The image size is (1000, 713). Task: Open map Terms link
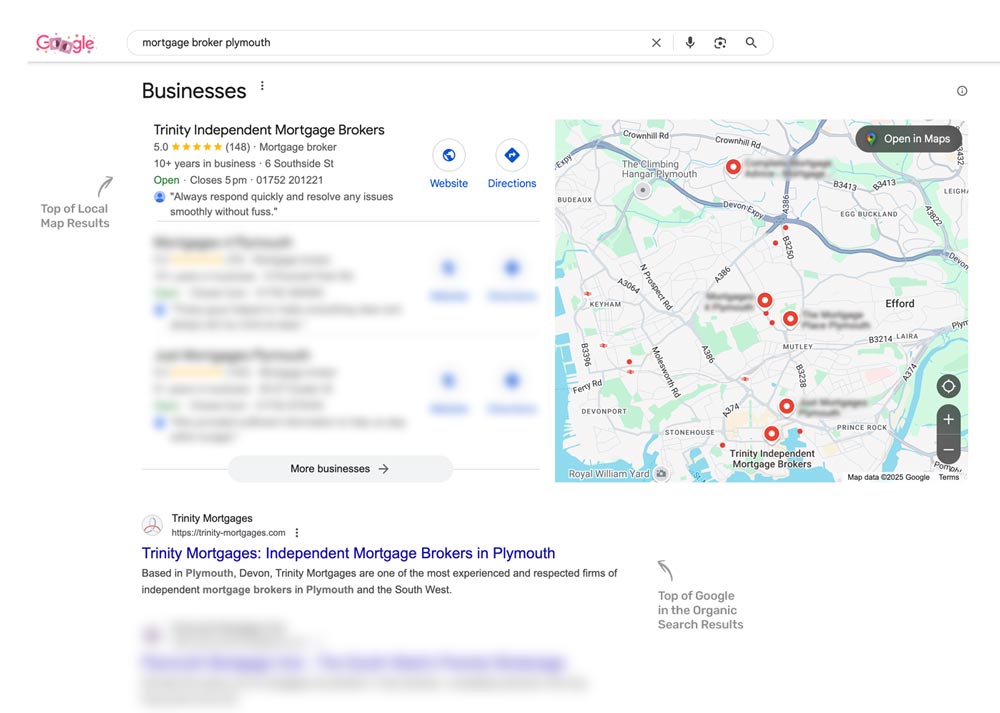pyautogui.click(x=948, y=477)
